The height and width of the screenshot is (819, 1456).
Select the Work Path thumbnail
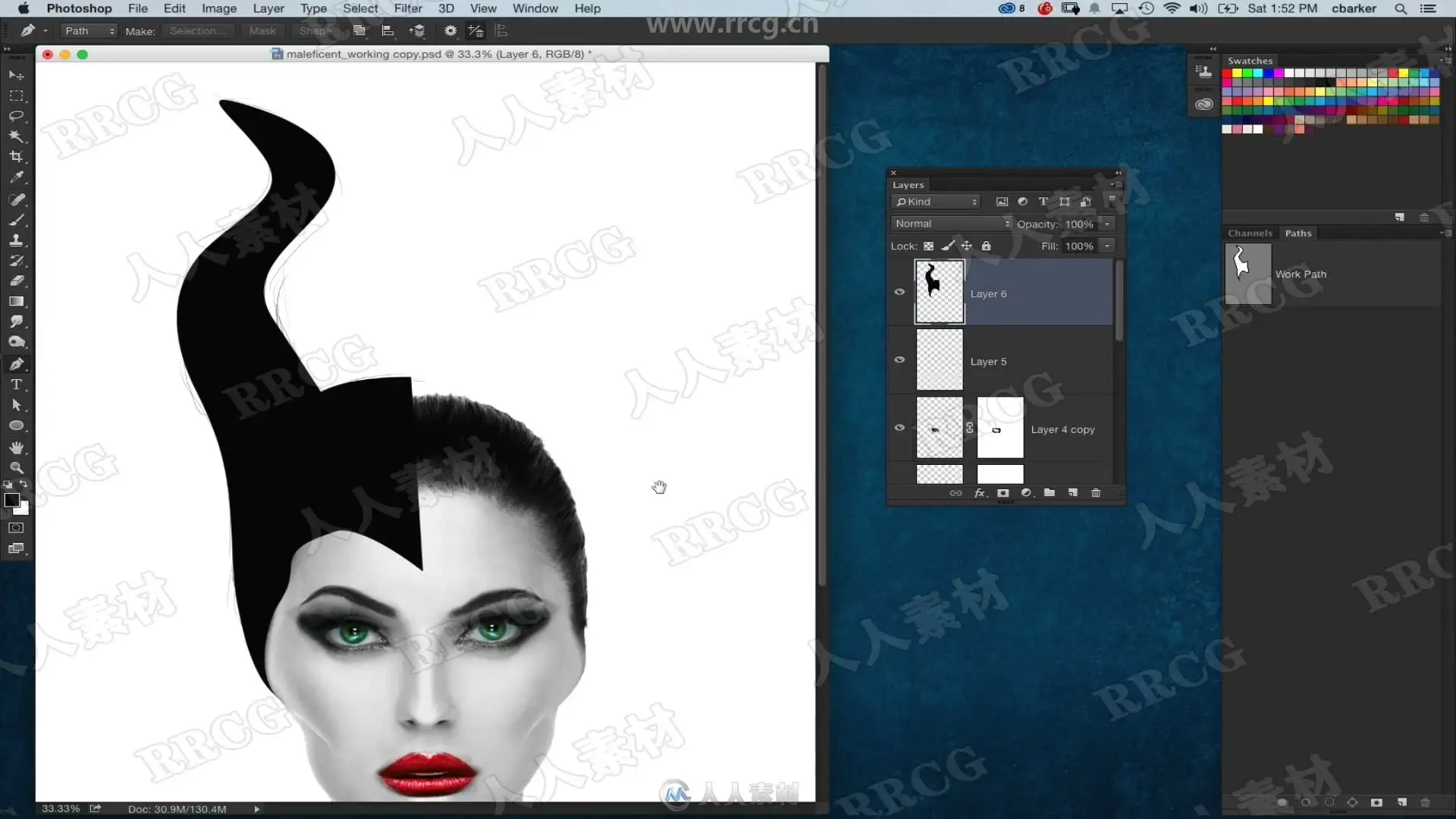(1248, 274)
